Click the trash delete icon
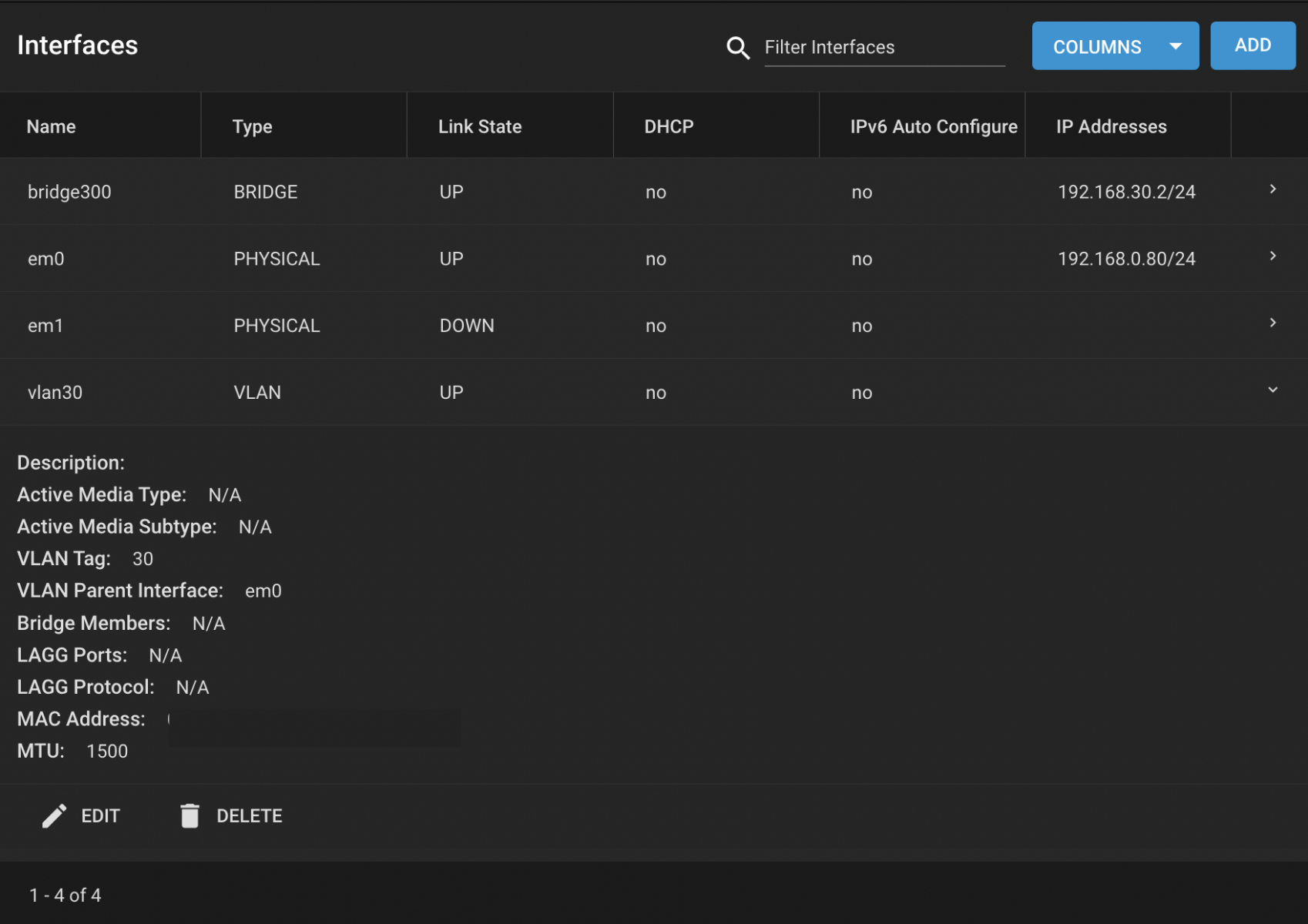The width and height of the screenshot is (1308, 924). coord(189,816)
